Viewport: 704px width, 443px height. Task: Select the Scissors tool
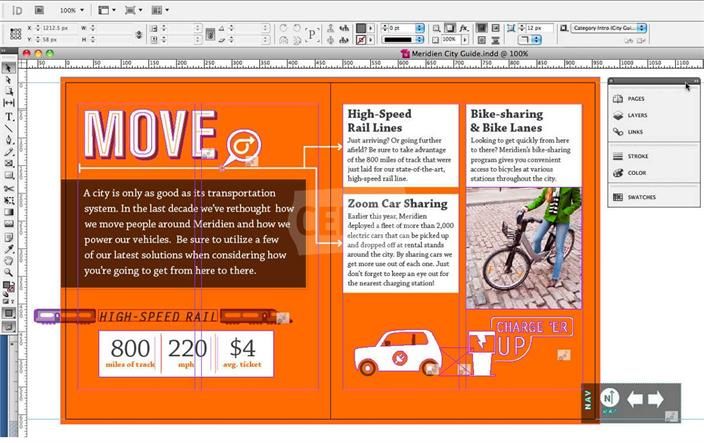pos(9,187)
